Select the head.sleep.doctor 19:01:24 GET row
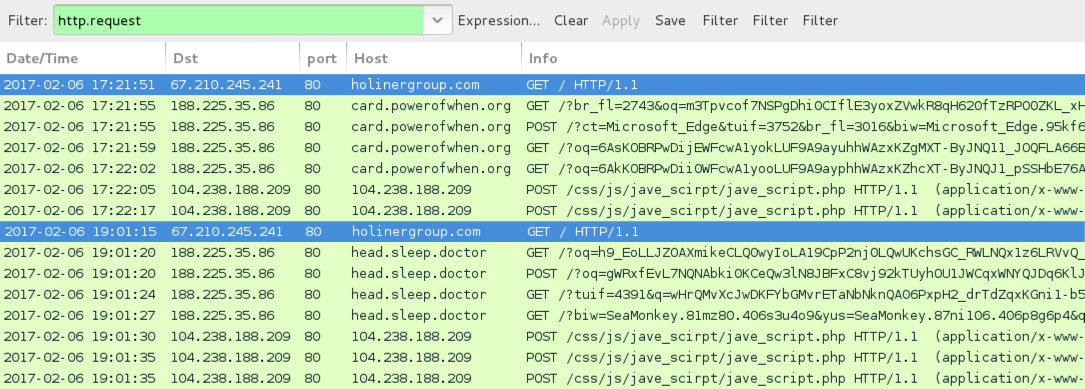1085x389 pixels. pos(542,295)
